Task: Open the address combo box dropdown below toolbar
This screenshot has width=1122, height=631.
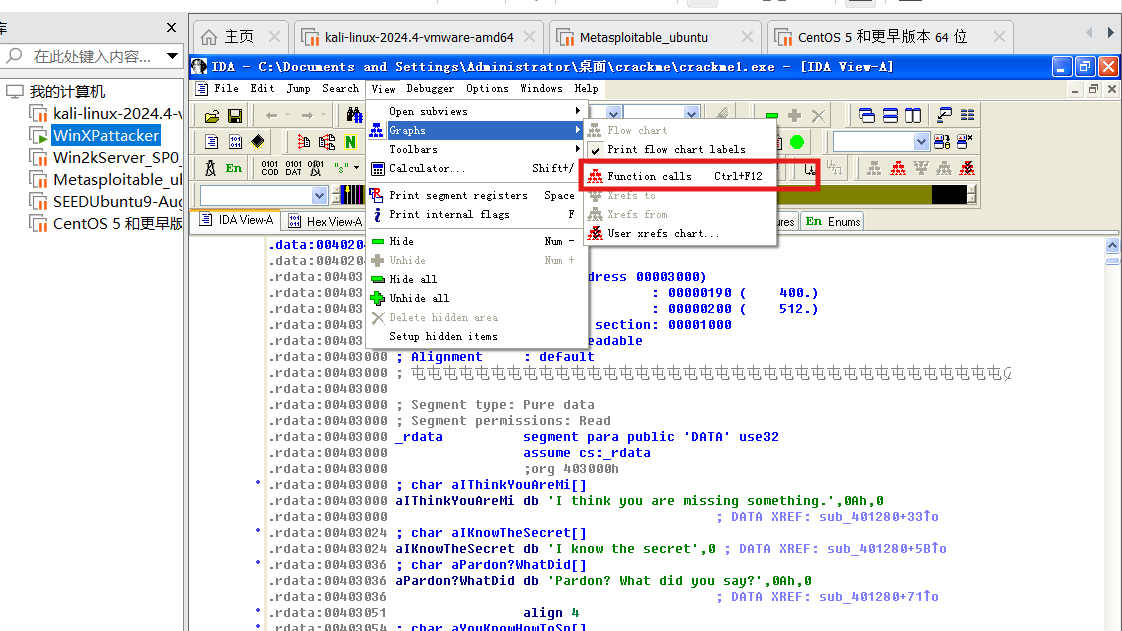Action: coord(319,195)
